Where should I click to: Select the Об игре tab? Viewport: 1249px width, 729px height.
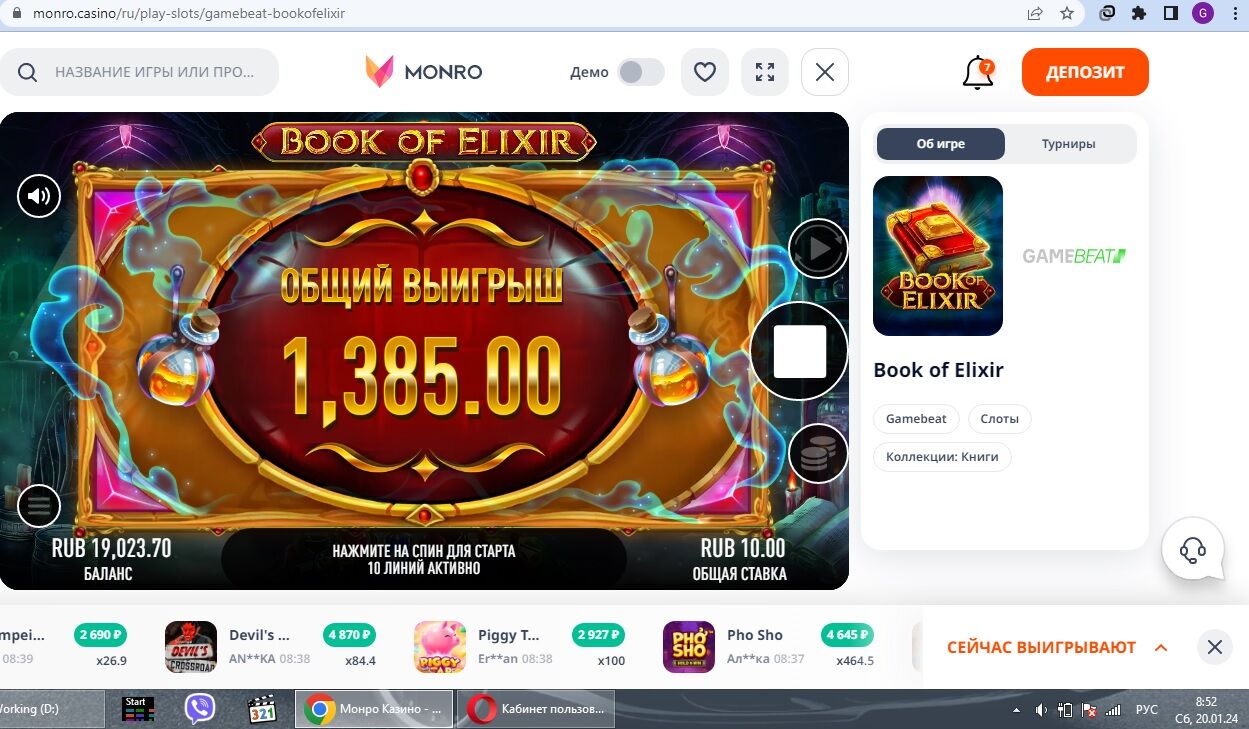[941, 144]
